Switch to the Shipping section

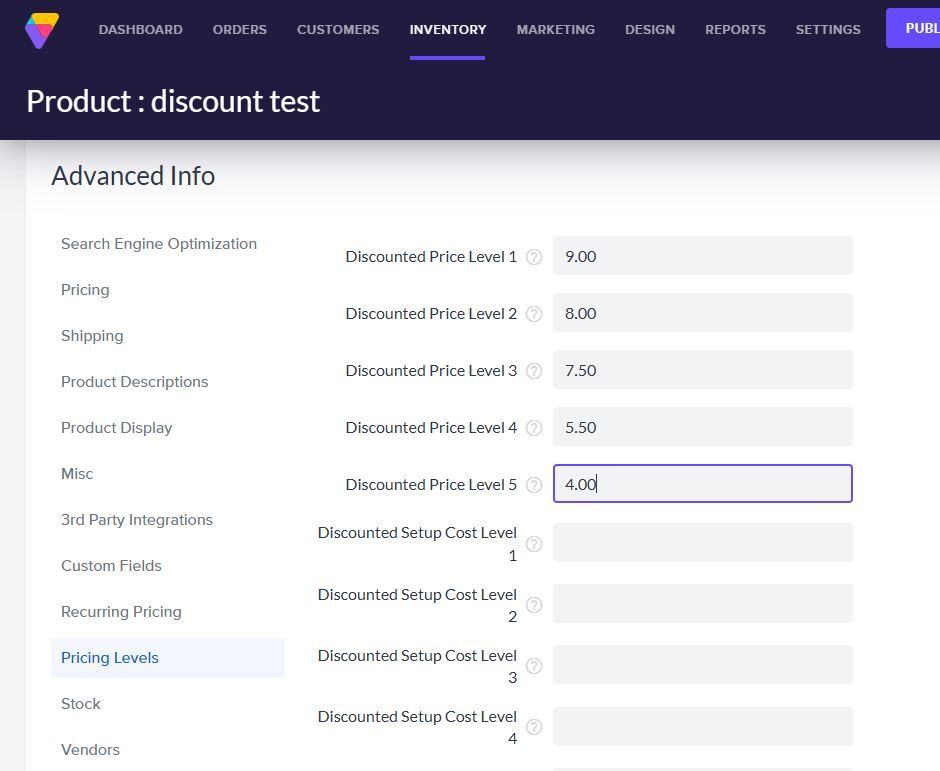92,336
